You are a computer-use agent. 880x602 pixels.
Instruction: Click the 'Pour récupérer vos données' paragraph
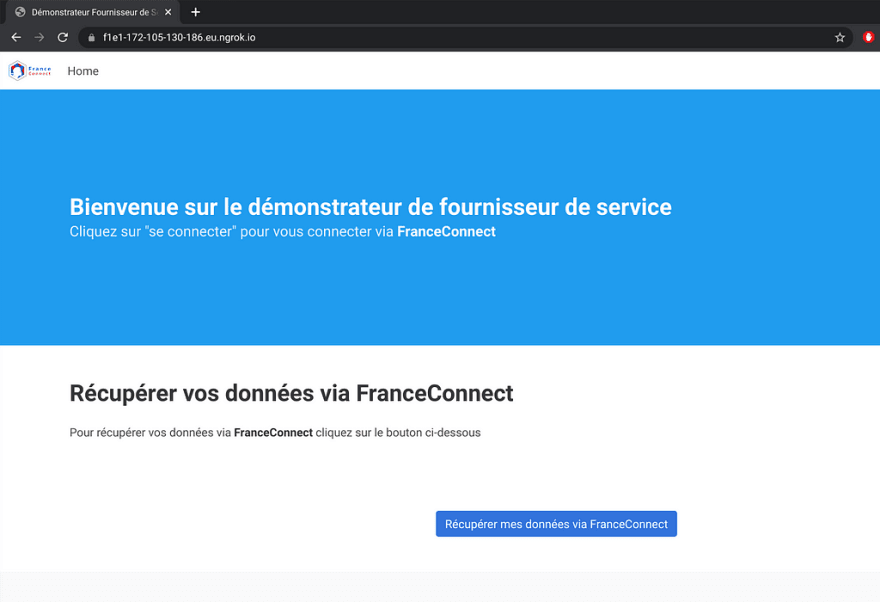tap(275, 433)
